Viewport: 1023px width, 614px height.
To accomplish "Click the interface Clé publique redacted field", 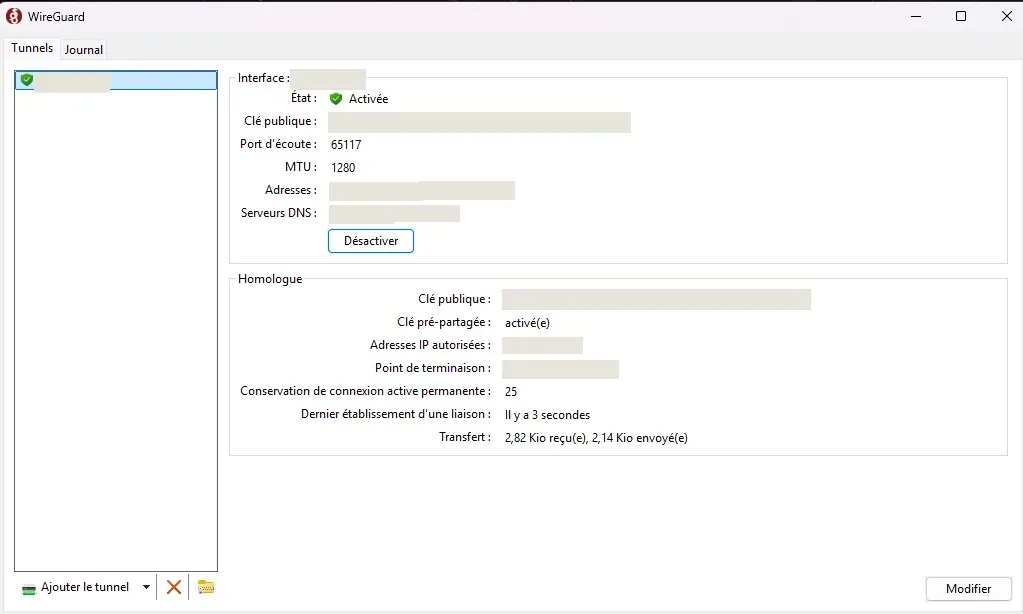I will tap(480, 122).
